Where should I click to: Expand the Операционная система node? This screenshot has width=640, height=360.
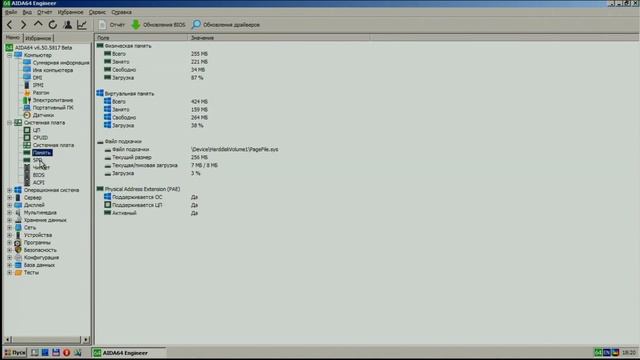[9, 190]
